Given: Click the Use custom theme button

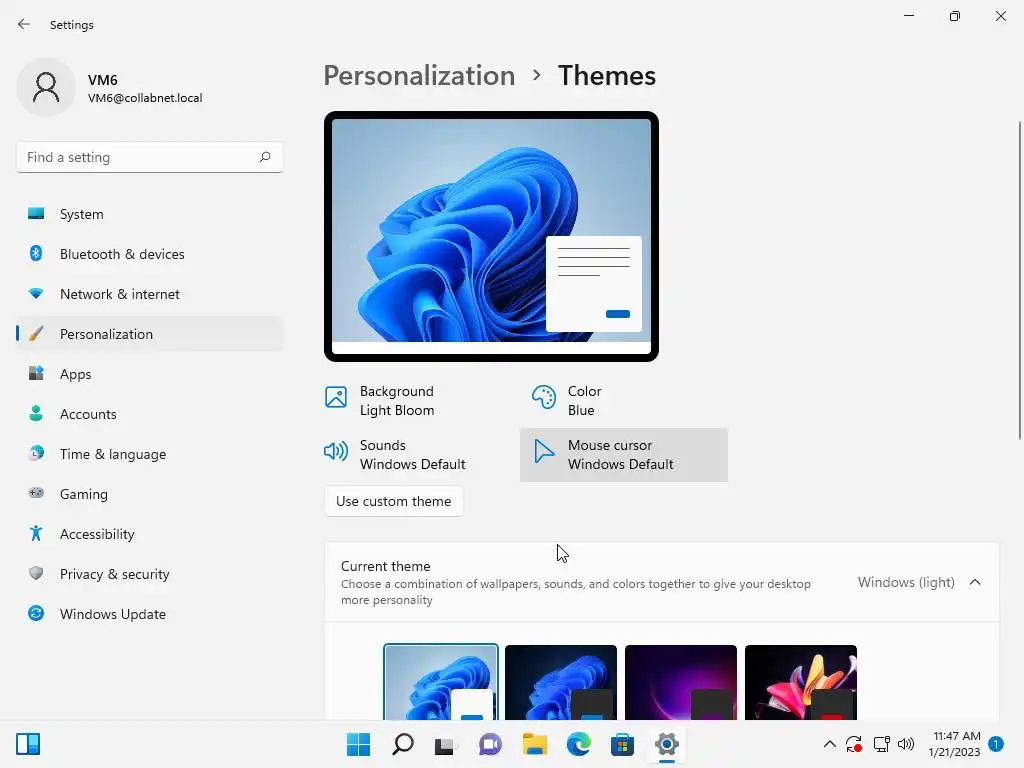Looking at the screenshot, I should 394,501.
